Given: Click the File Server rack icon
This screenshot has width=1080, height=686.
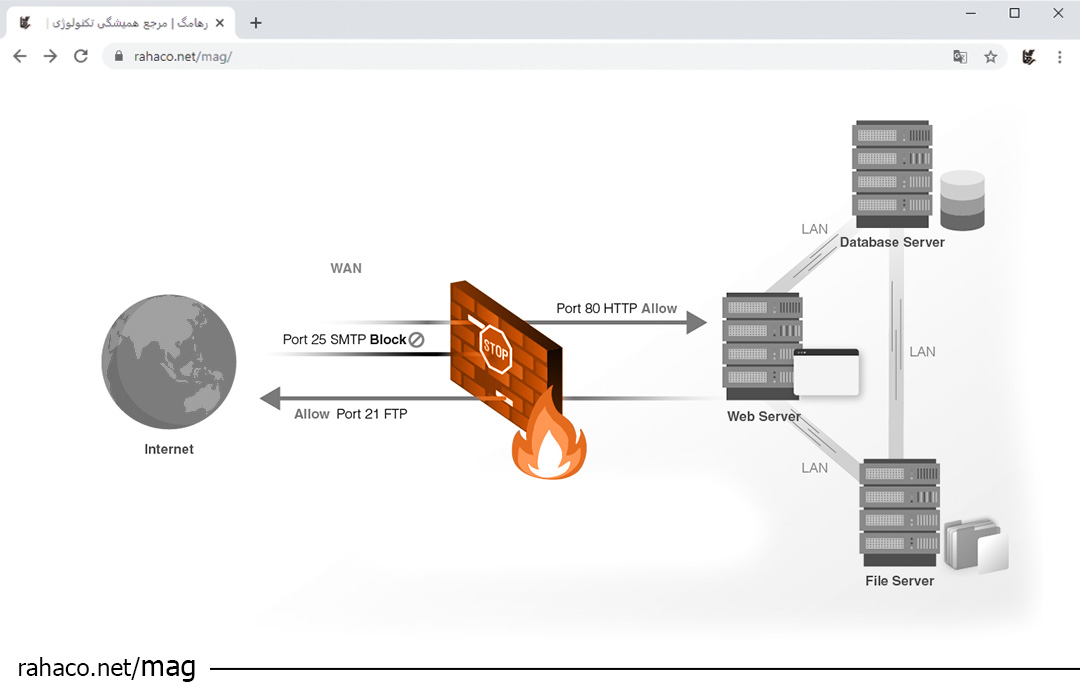Looking at the screenshot, I should (899, 512).
